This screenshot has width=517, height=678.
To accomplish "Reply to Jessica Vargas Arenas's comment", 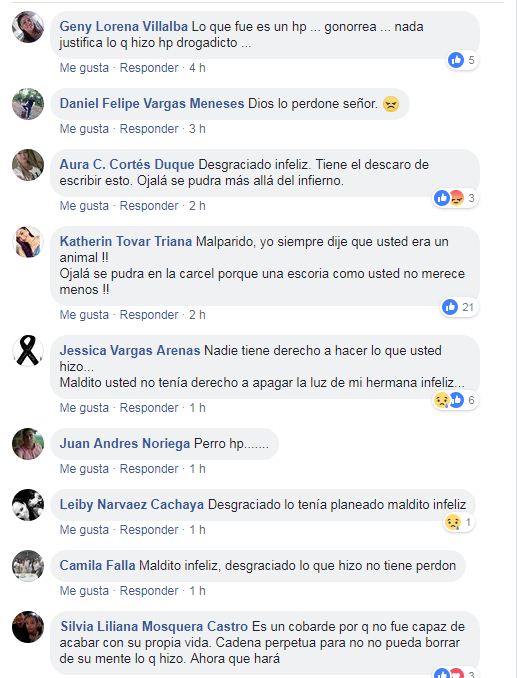I will (x=149, y=408).
